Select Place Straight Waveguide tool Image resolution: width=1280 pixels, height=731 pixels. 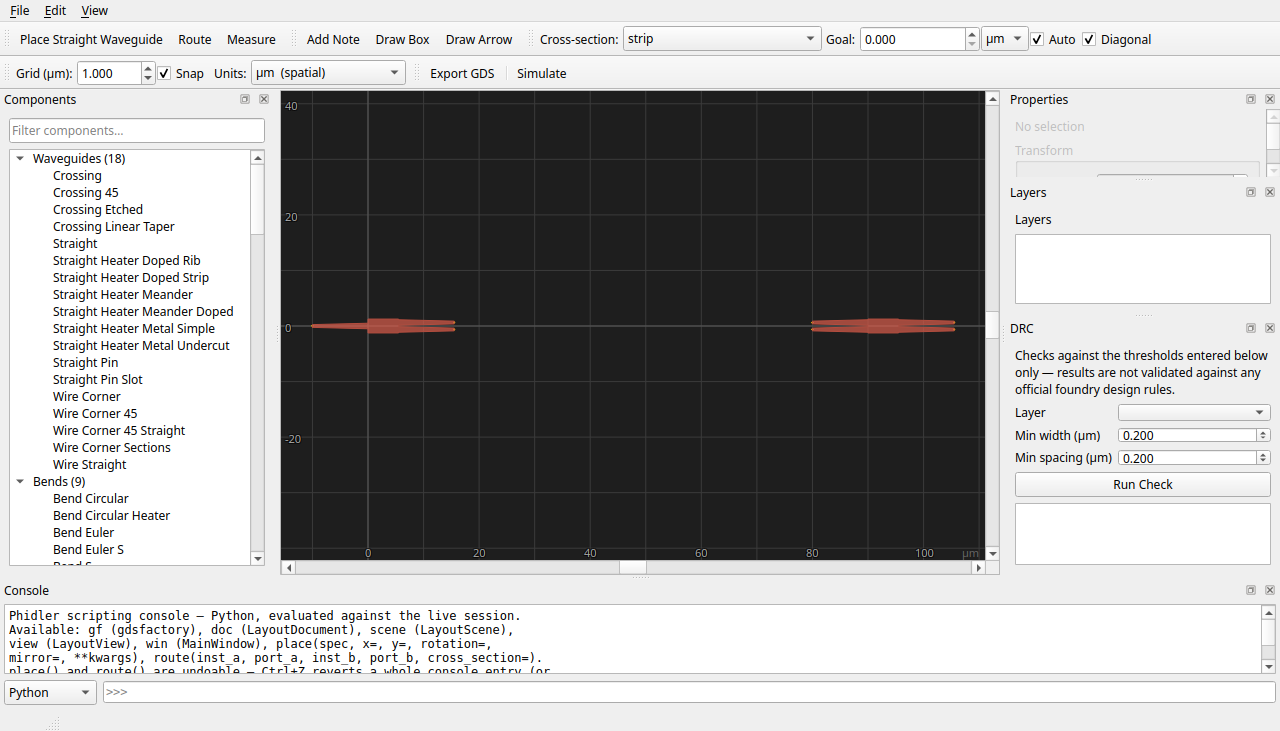pos(91,40)
